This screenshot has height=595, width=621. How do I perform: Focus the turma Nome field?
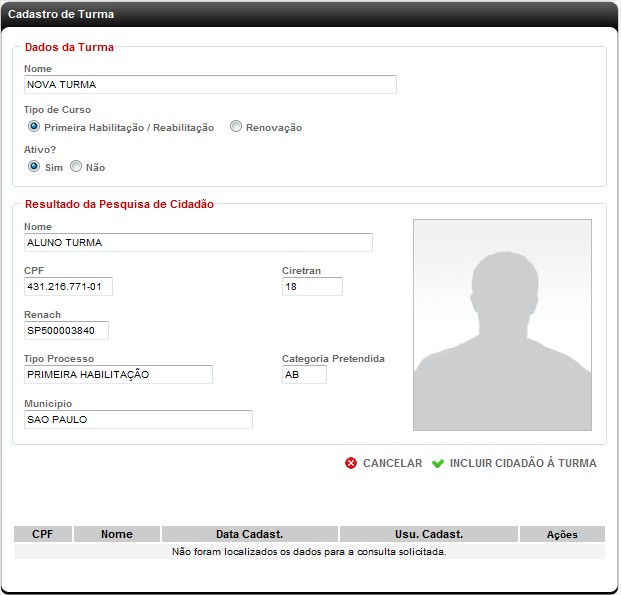point(210,85)
